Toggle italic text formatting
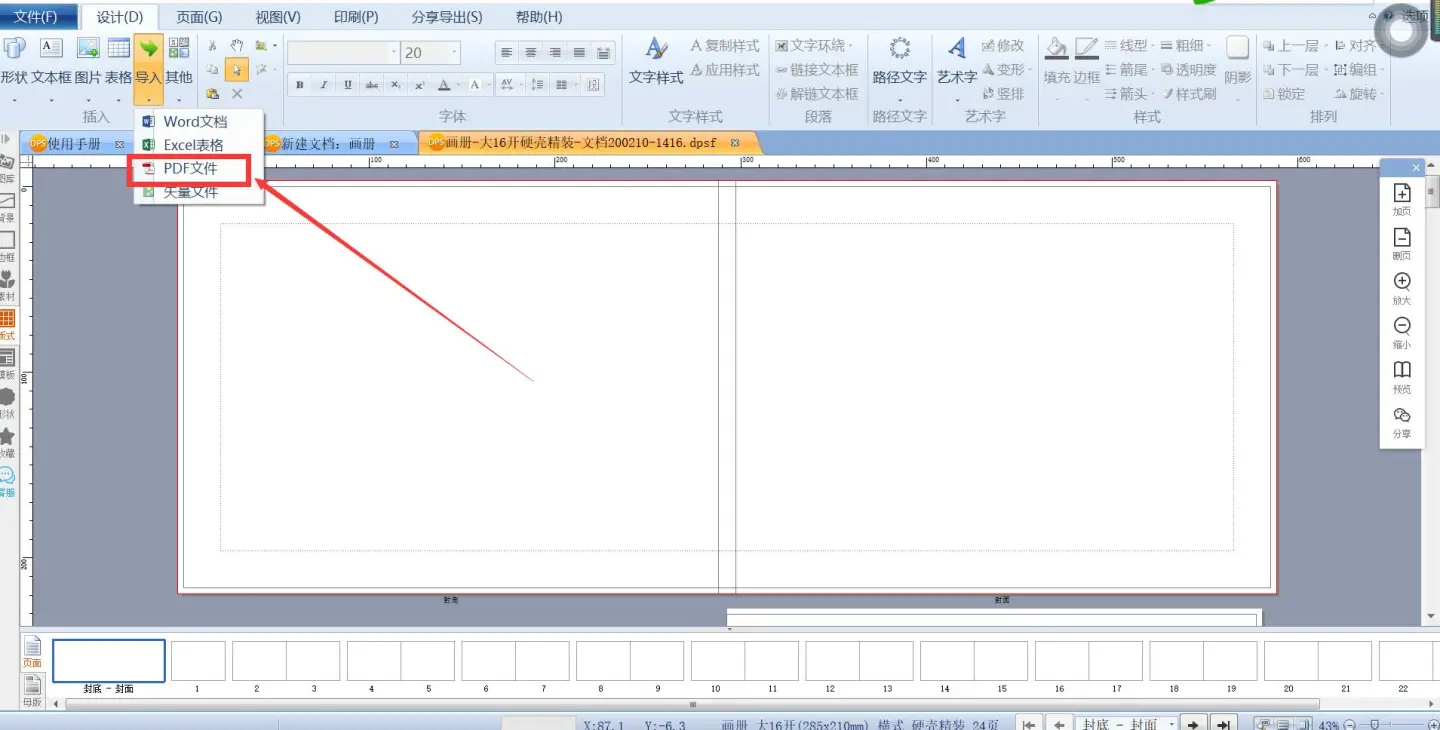 (x=323, y=85)
